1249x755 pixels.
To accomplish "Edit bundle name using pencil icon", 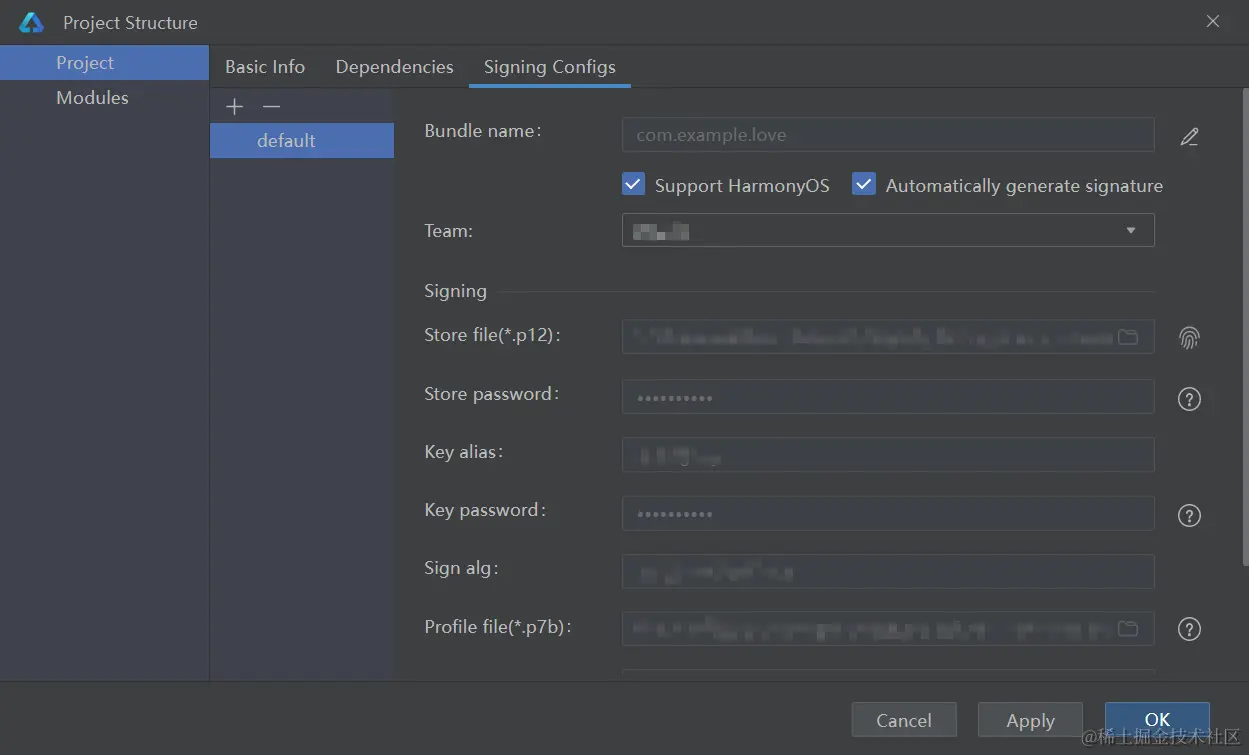I will [x=1189, y=137].
